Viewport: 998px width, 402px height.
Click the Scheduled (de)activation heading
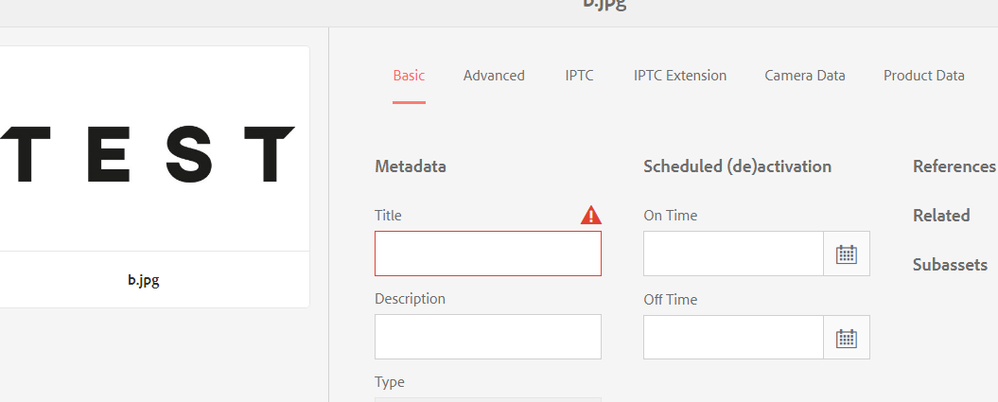pyautogui.click(x=737, y=166)
